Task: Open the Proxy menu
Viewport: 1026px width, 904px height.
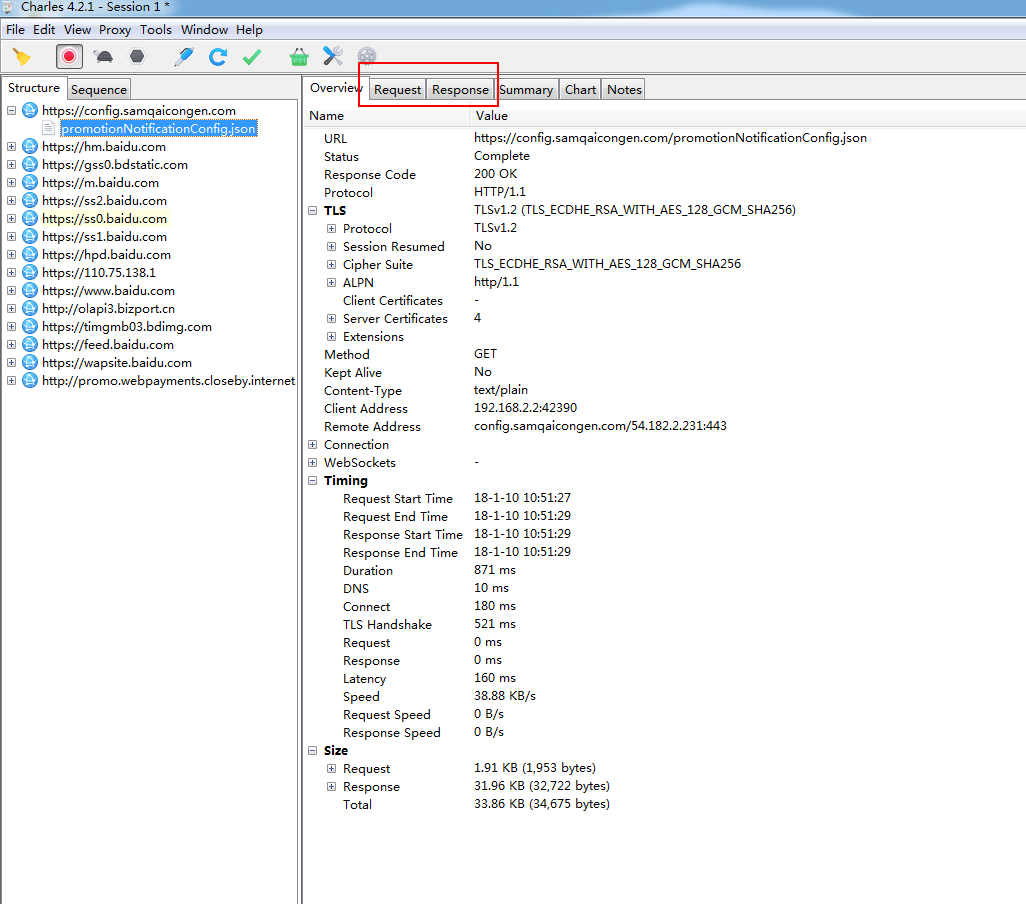Action: 115,29
